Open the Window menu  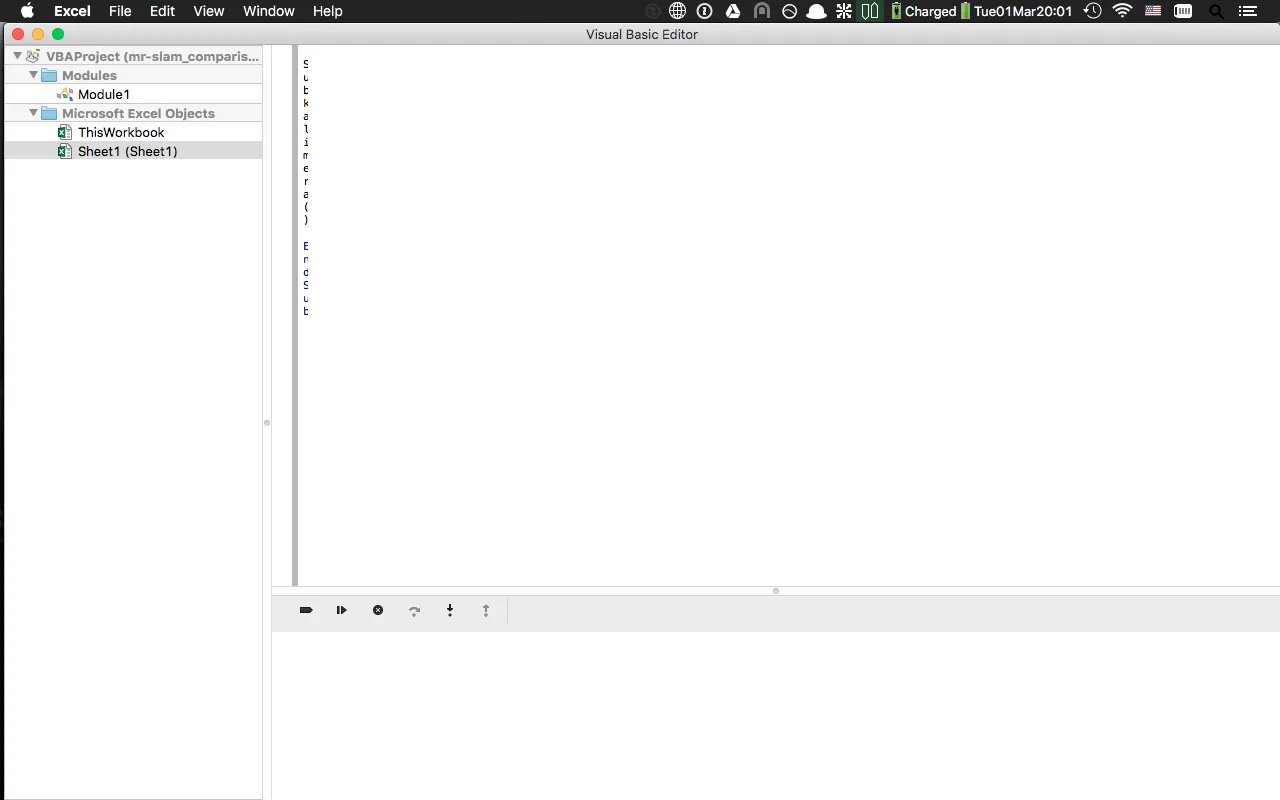coord(269,11)
